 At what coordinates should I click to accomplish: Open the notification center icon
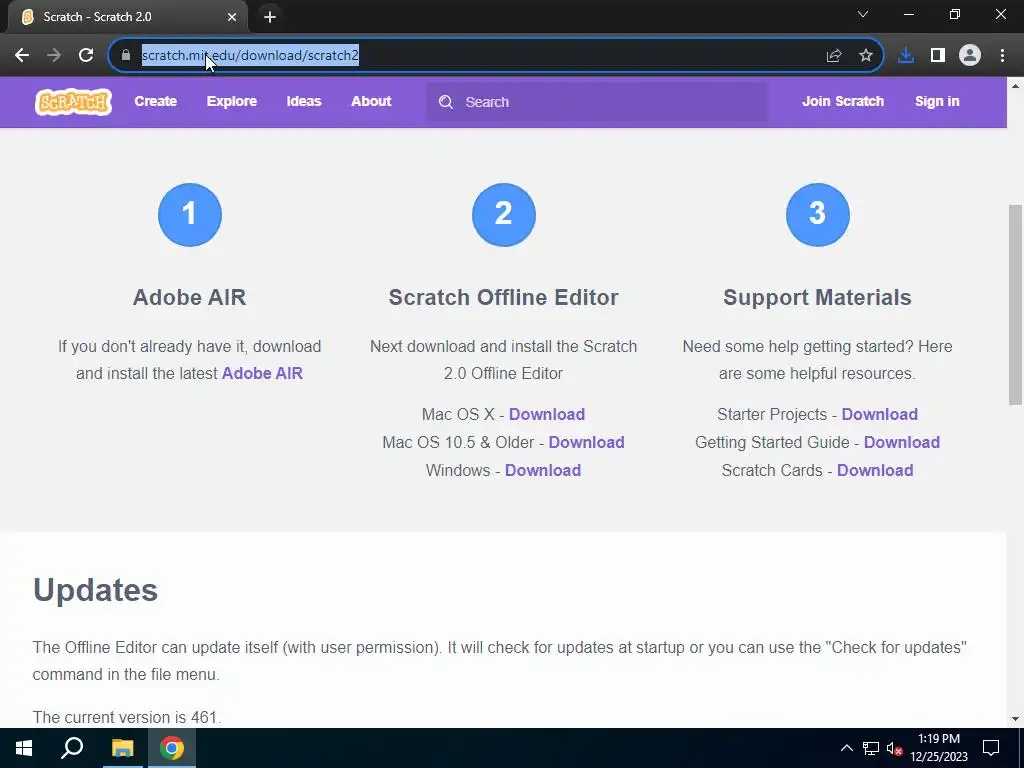991,748
